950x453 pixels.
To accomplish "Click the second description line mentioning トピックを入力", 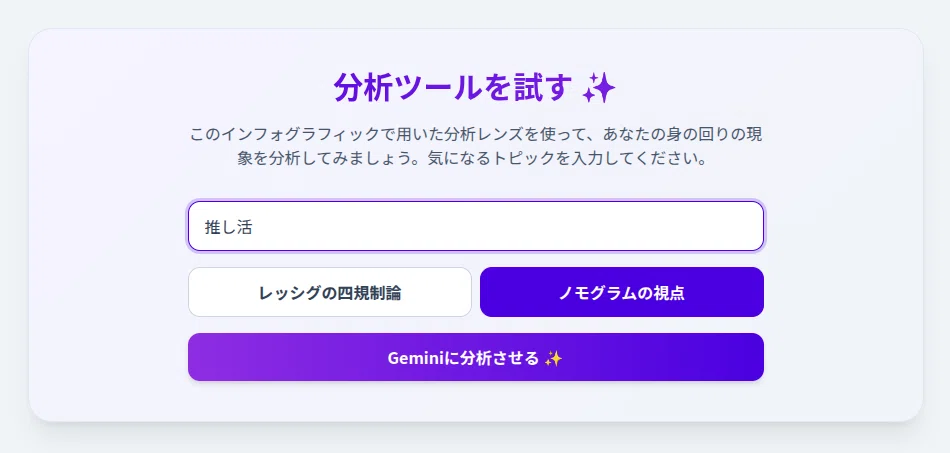I will click(x=471, y=159).
